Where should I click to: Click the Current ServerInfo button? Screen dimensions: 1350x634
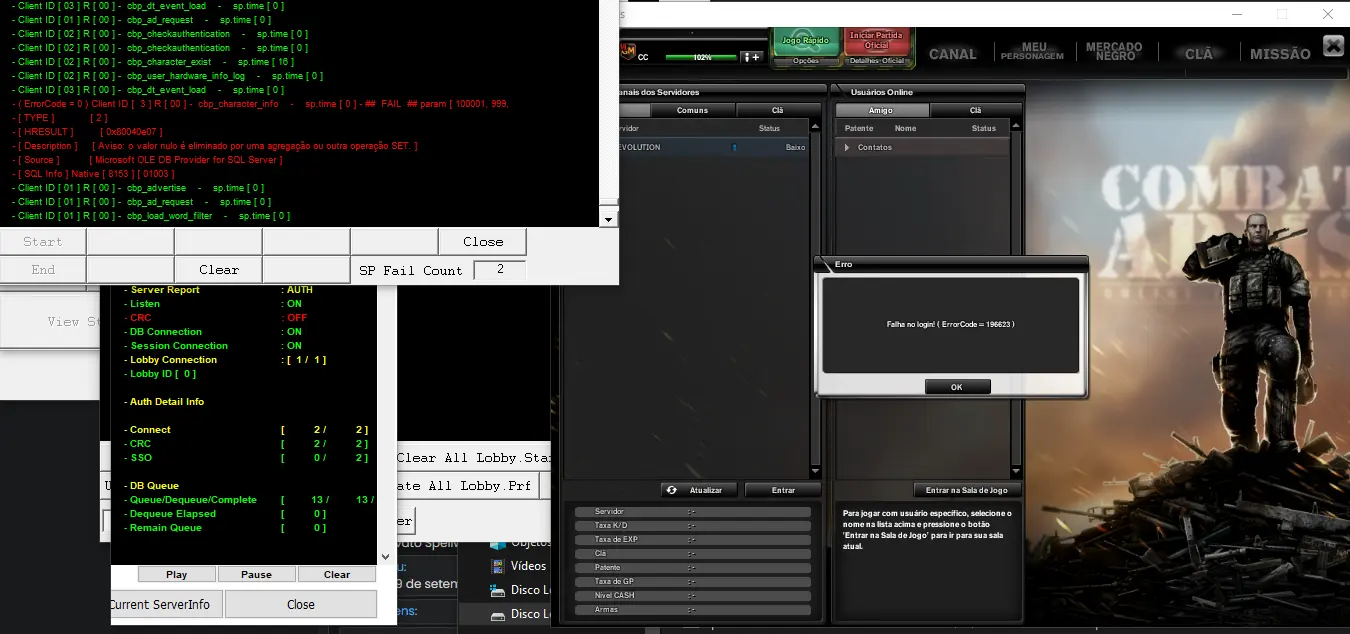tap(166, 604)
